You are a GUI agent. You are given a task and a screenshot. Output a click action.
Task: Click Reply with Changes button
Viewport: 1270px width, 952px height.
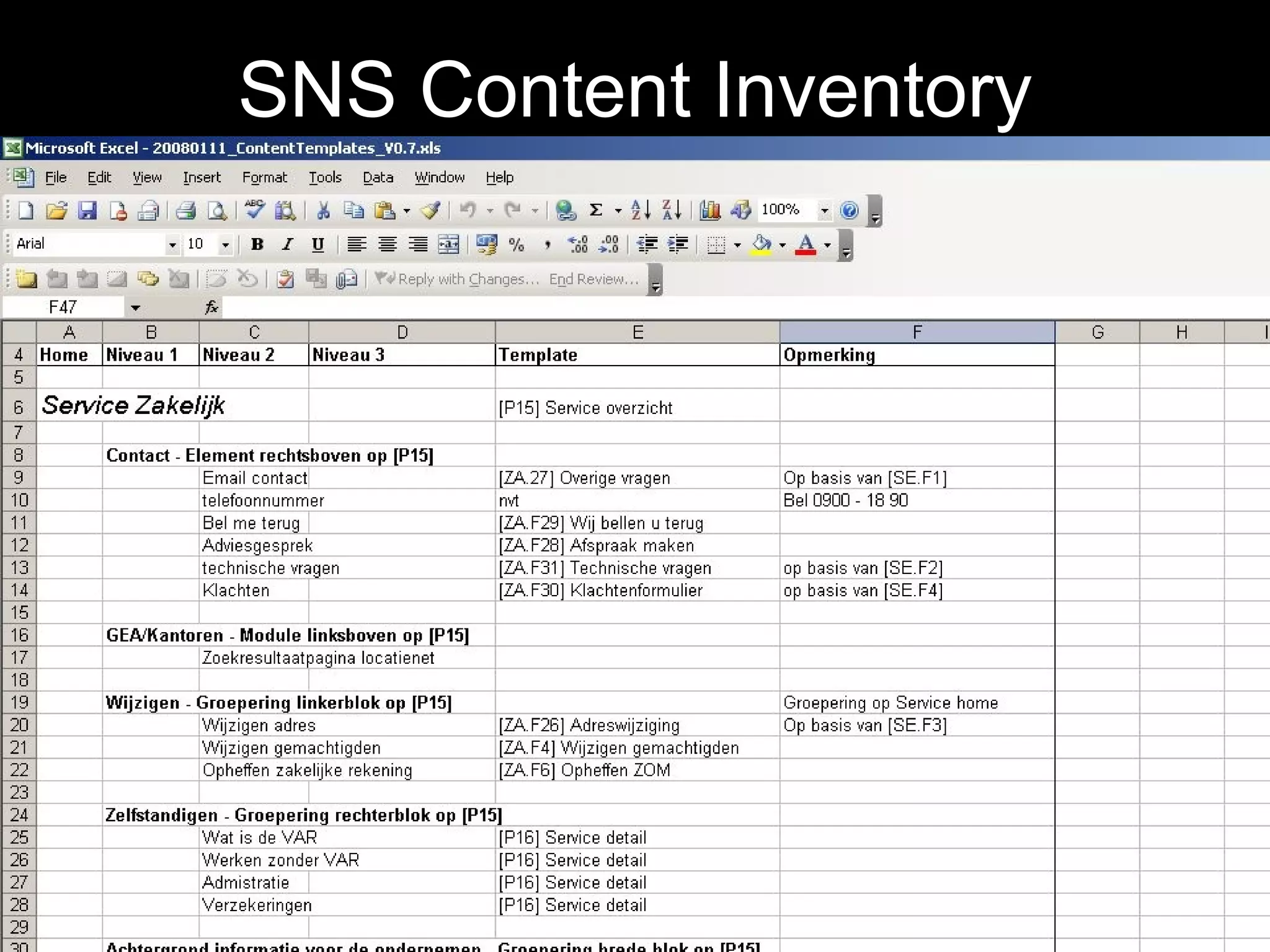[x=458, y=280]
